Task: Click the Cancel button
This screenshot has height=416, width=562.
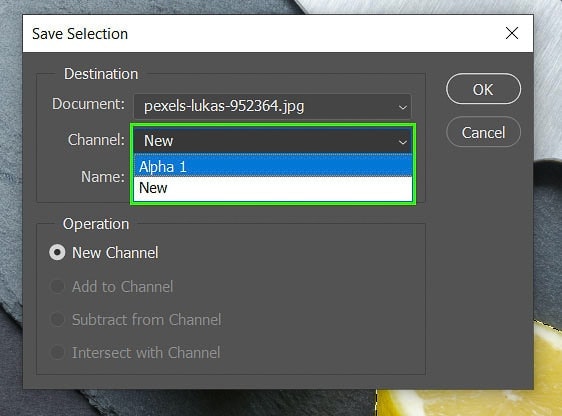Action: pyautogui.click(x=483, y=133)
